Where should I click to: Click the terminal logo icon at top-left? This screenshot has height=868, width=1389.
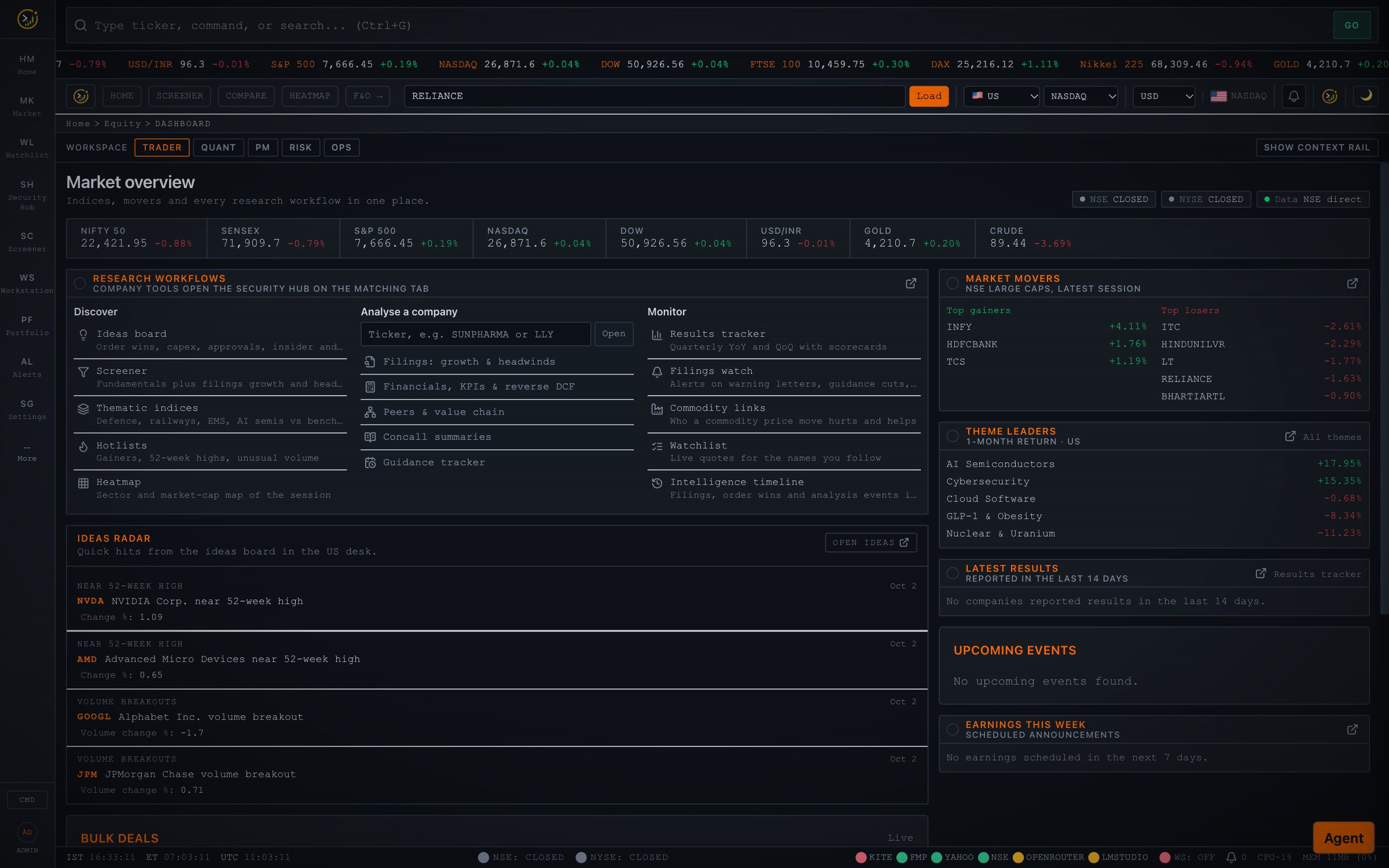pyautogui.click(x=27, y=19)
